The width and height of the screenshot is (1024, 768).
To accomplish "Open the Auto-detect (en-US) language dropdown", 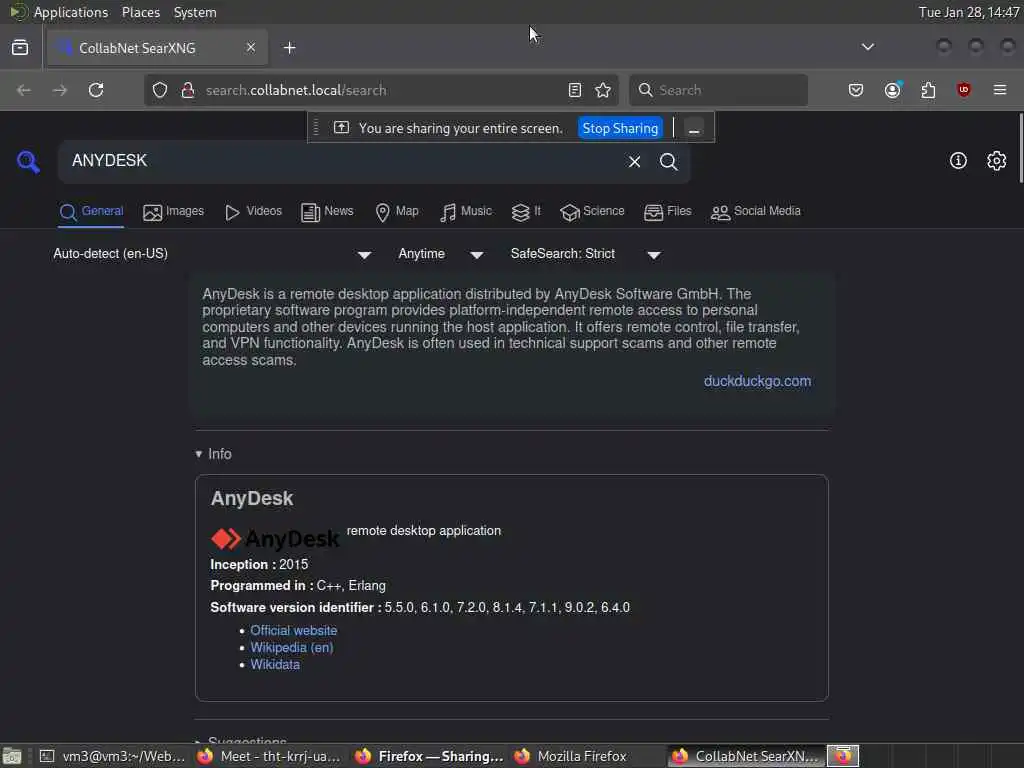I will [212, 254].
